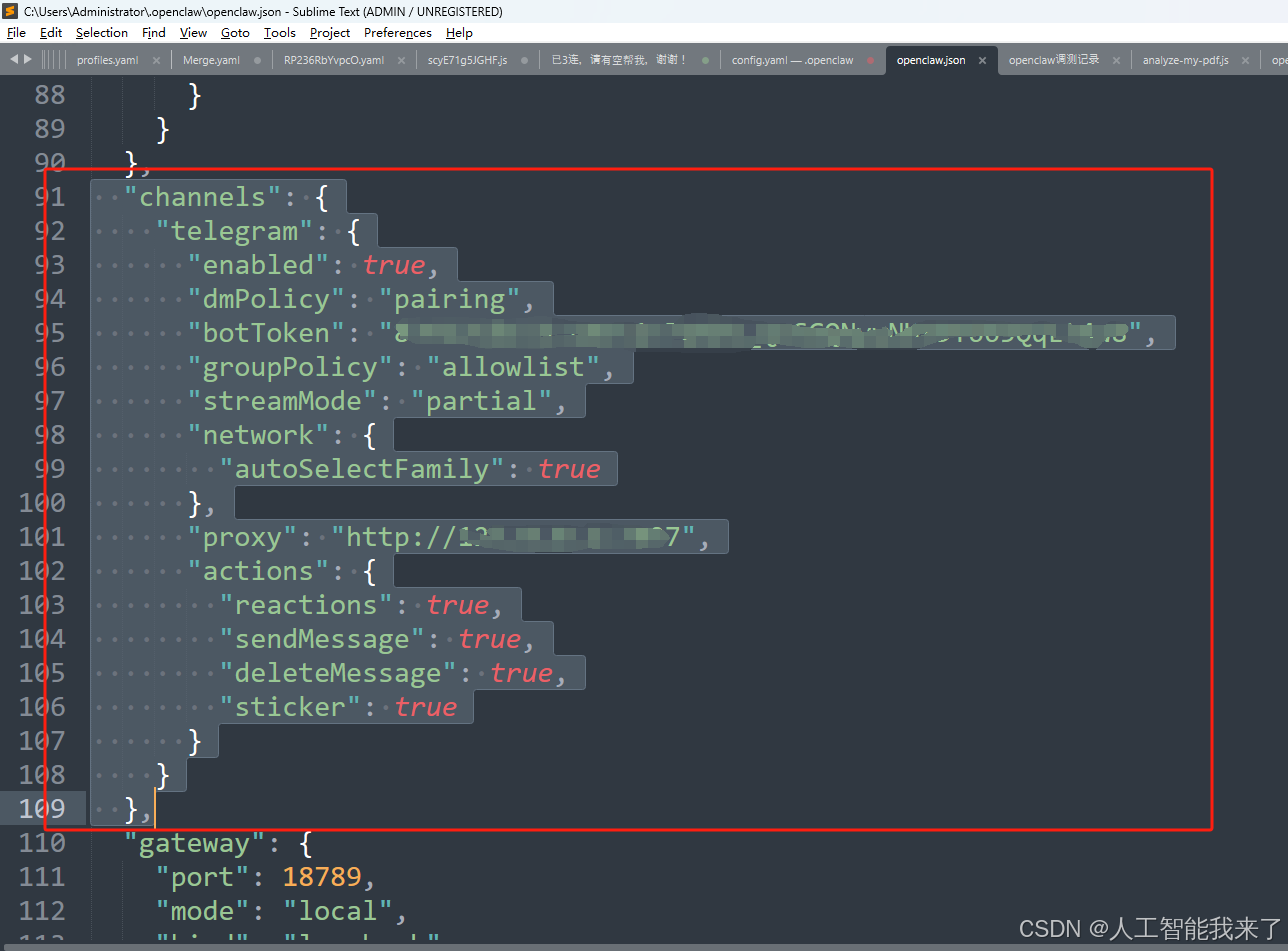Switch to the RP236RbYvpcO.yaml tab
Screen dimensions: 1288x951
pyautogui.click(x=334, y=60)
